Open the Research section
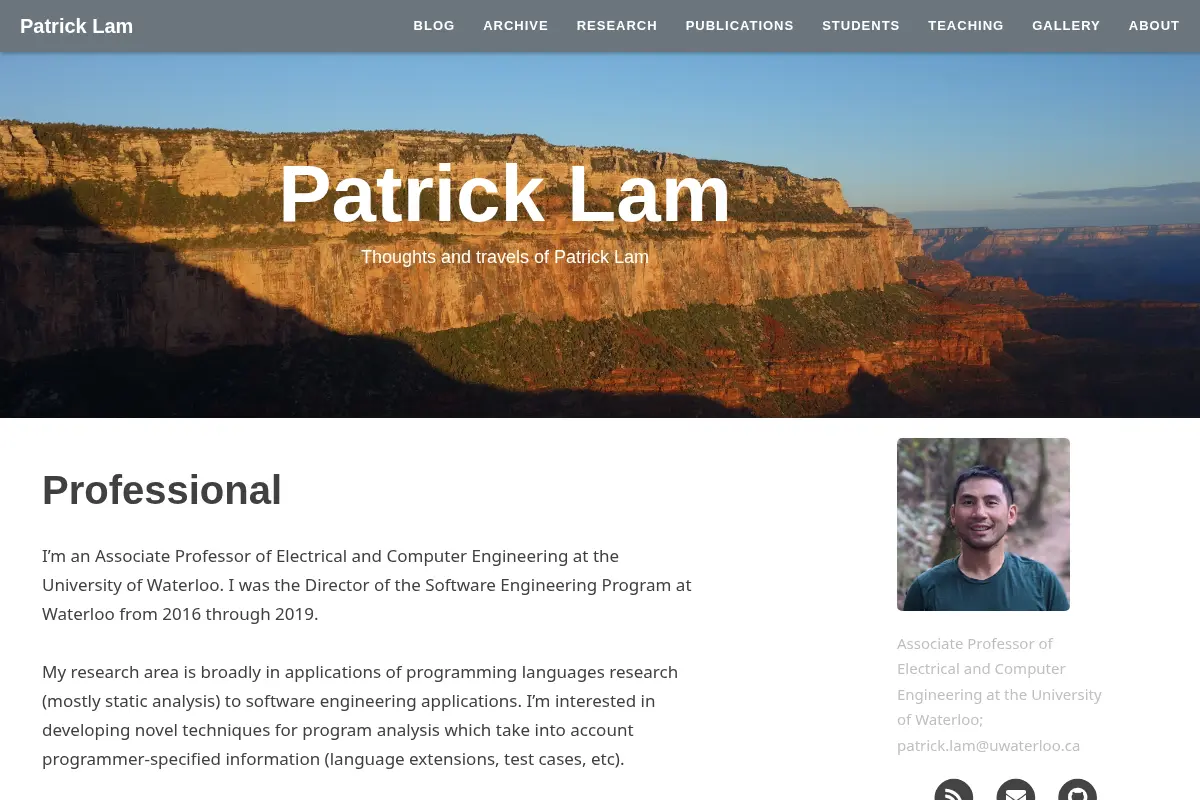This screenshot has width=1200, height=800. (617, 26)
